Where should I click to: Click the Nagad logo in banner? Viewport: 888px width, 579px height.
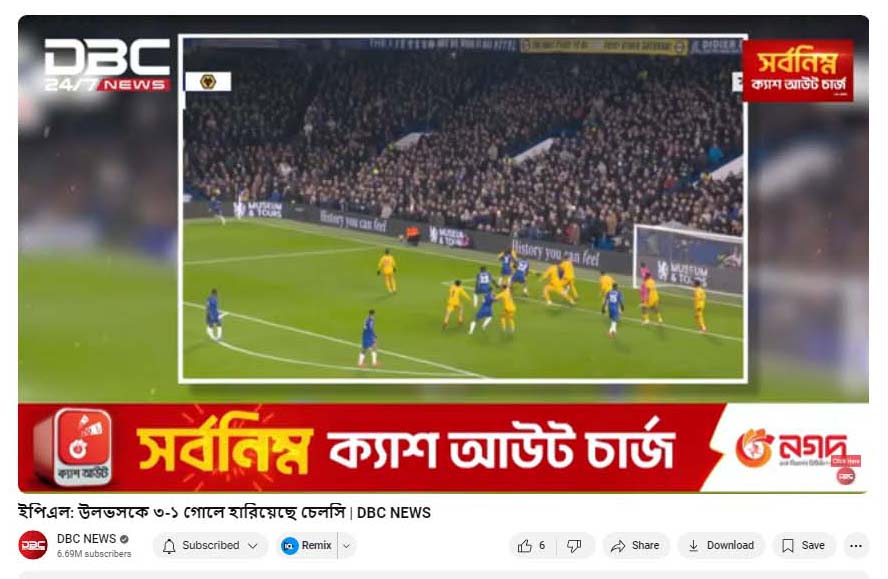[x=790, y=448]
